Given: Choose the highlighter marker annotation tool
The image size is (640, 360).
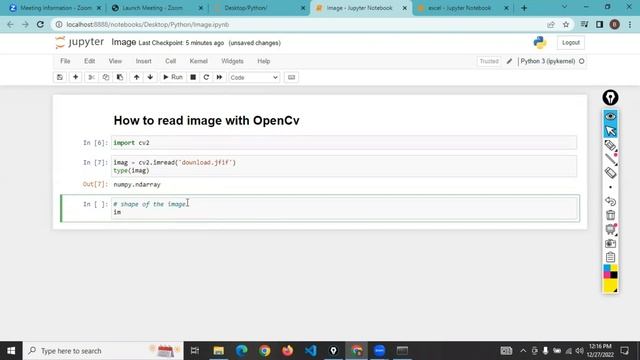Looking at the screenshot, I should click(610, 145).
